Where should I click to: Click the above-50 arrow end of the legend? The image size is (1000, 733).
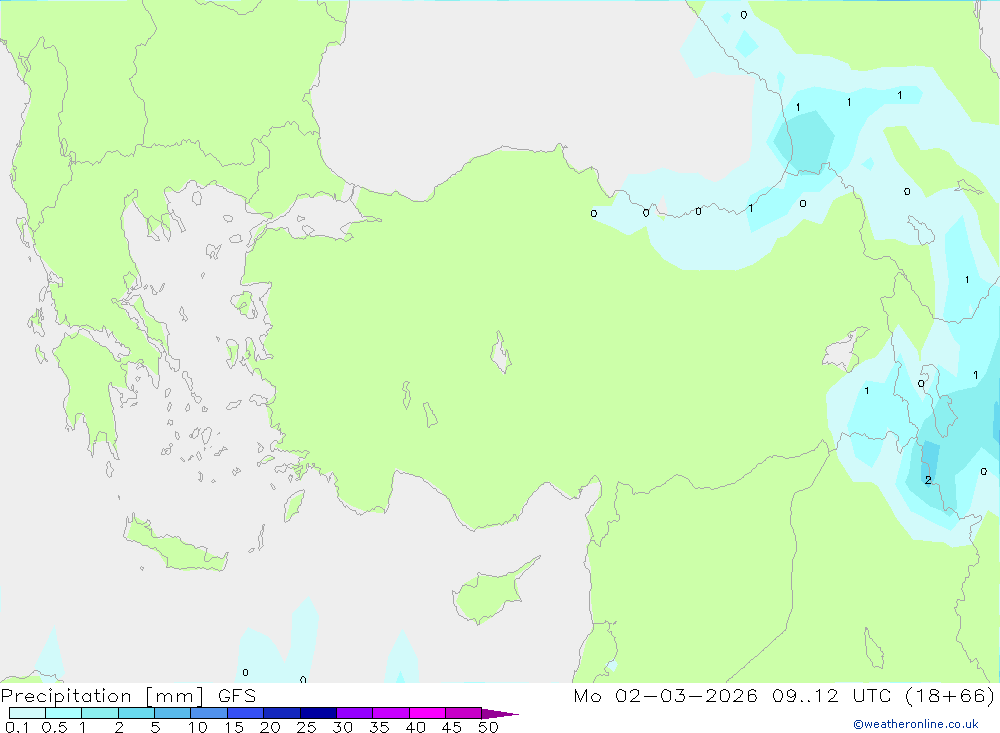[500, 714]
